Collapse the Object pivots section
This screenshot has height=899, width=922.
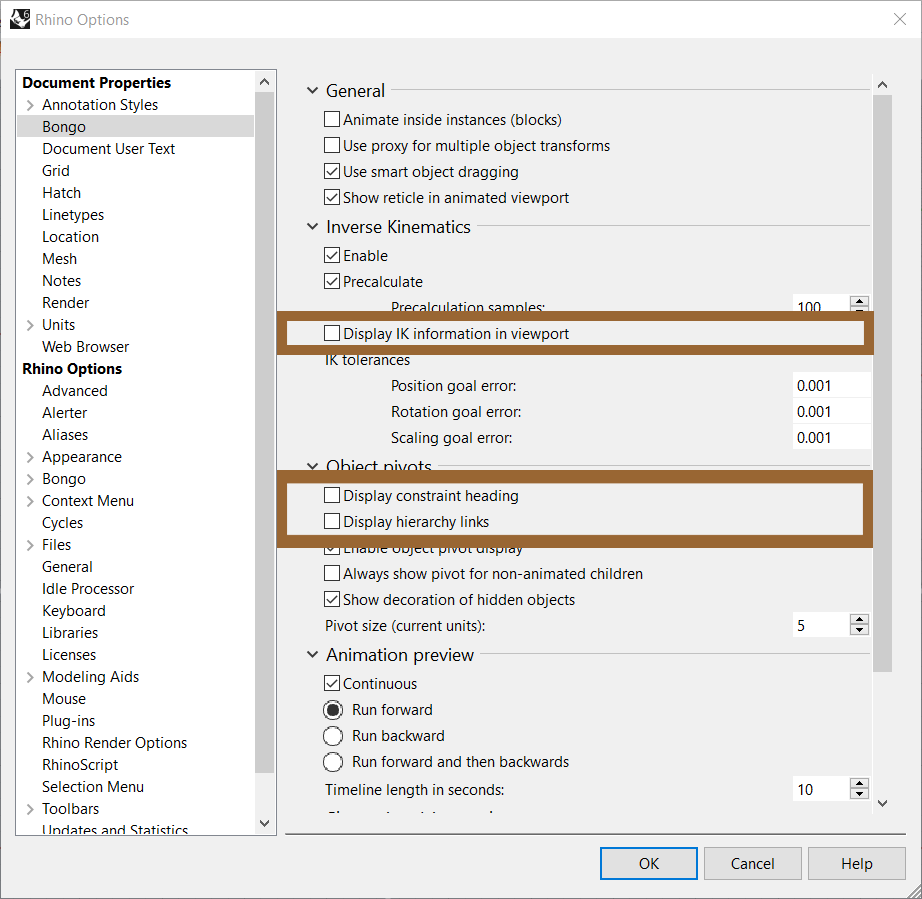(312, 466)
